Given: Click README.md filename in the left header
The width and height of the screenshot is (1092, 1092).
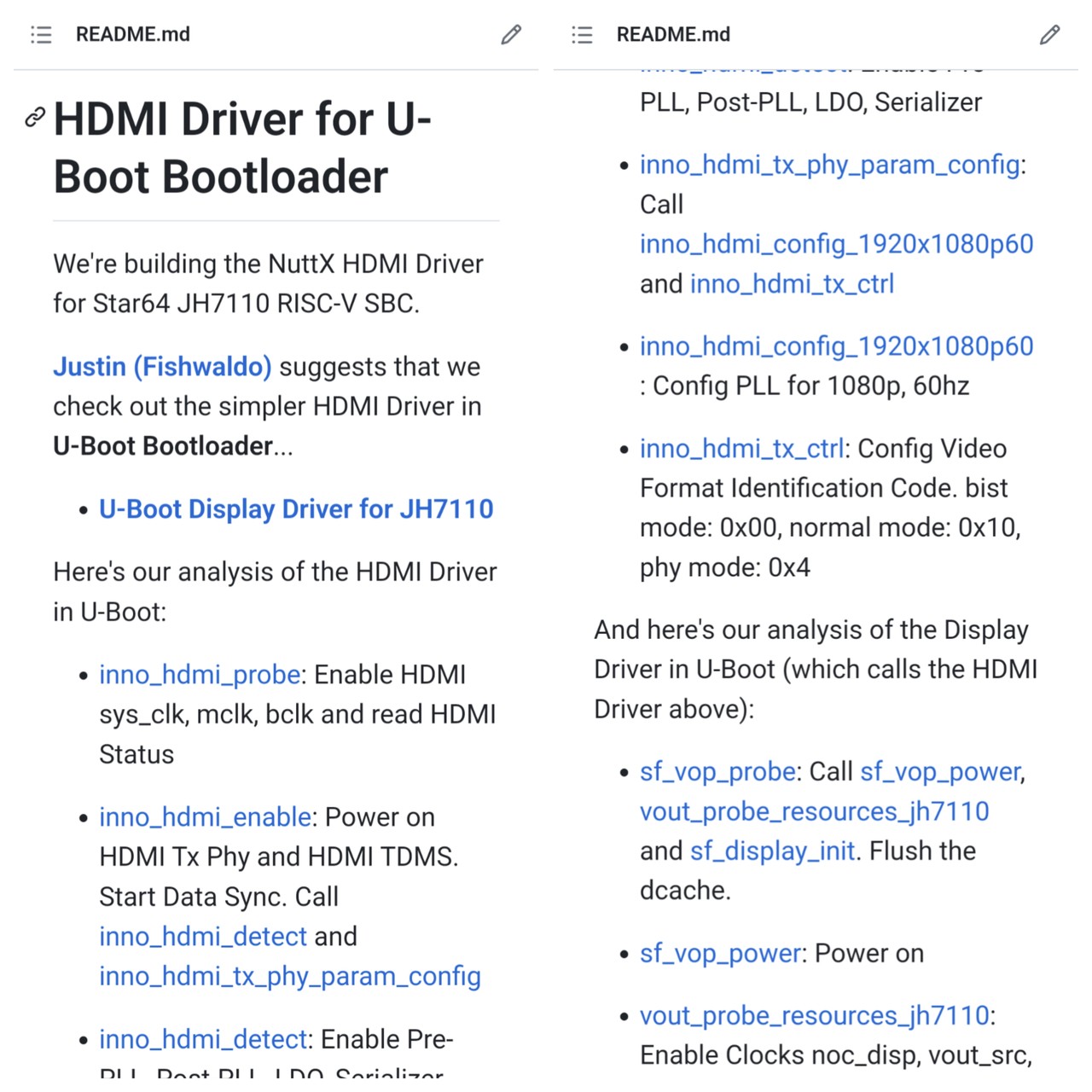Looking at the screenshot, I should (133, 34).
